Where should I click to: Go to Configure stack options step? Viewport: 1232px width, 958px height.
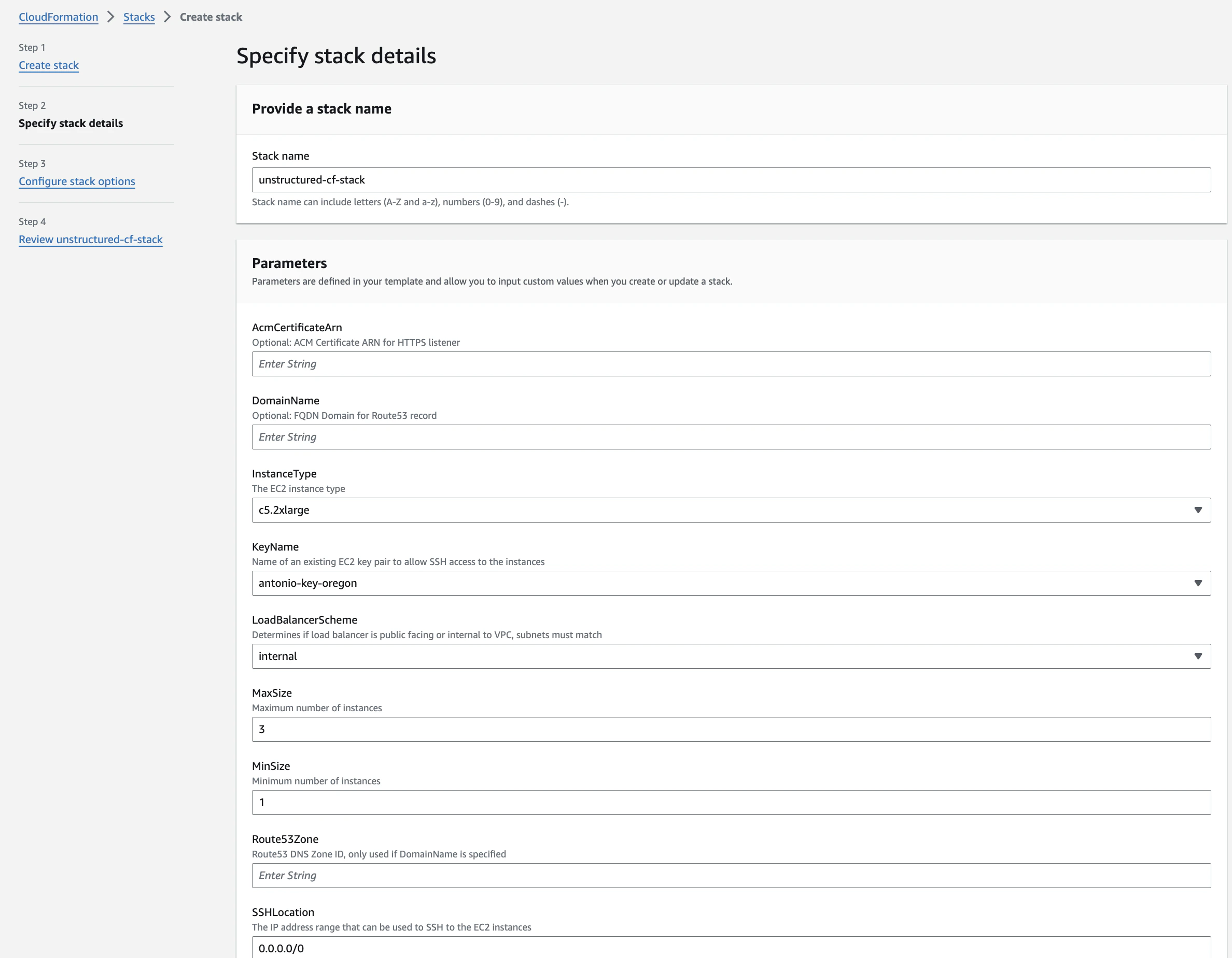pyautogui.click(x=77, y=181)
